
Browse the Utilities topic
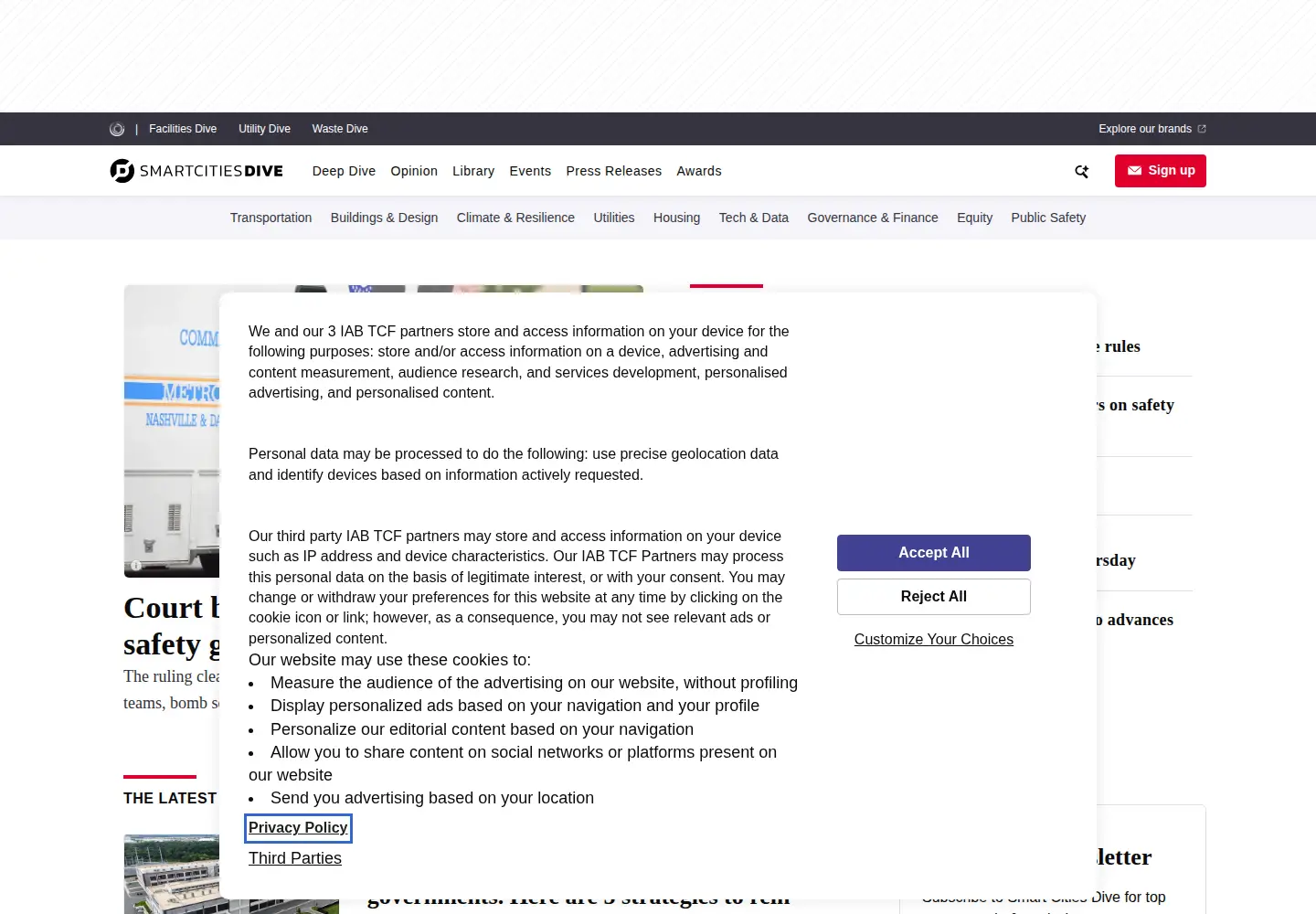coord(614,218)
